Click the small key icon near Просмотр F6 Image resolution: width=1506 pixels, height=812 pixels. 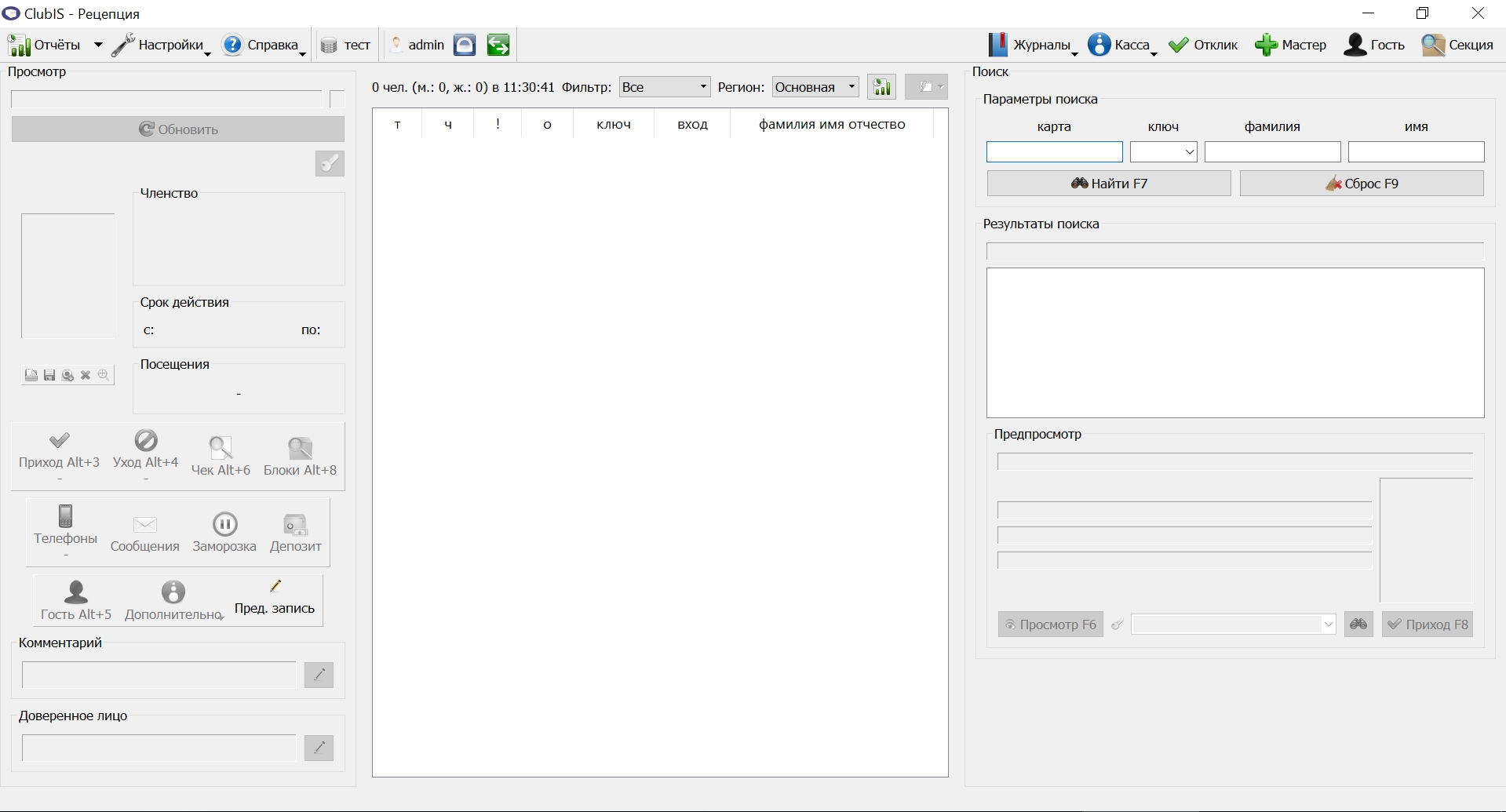point(1117,624)
